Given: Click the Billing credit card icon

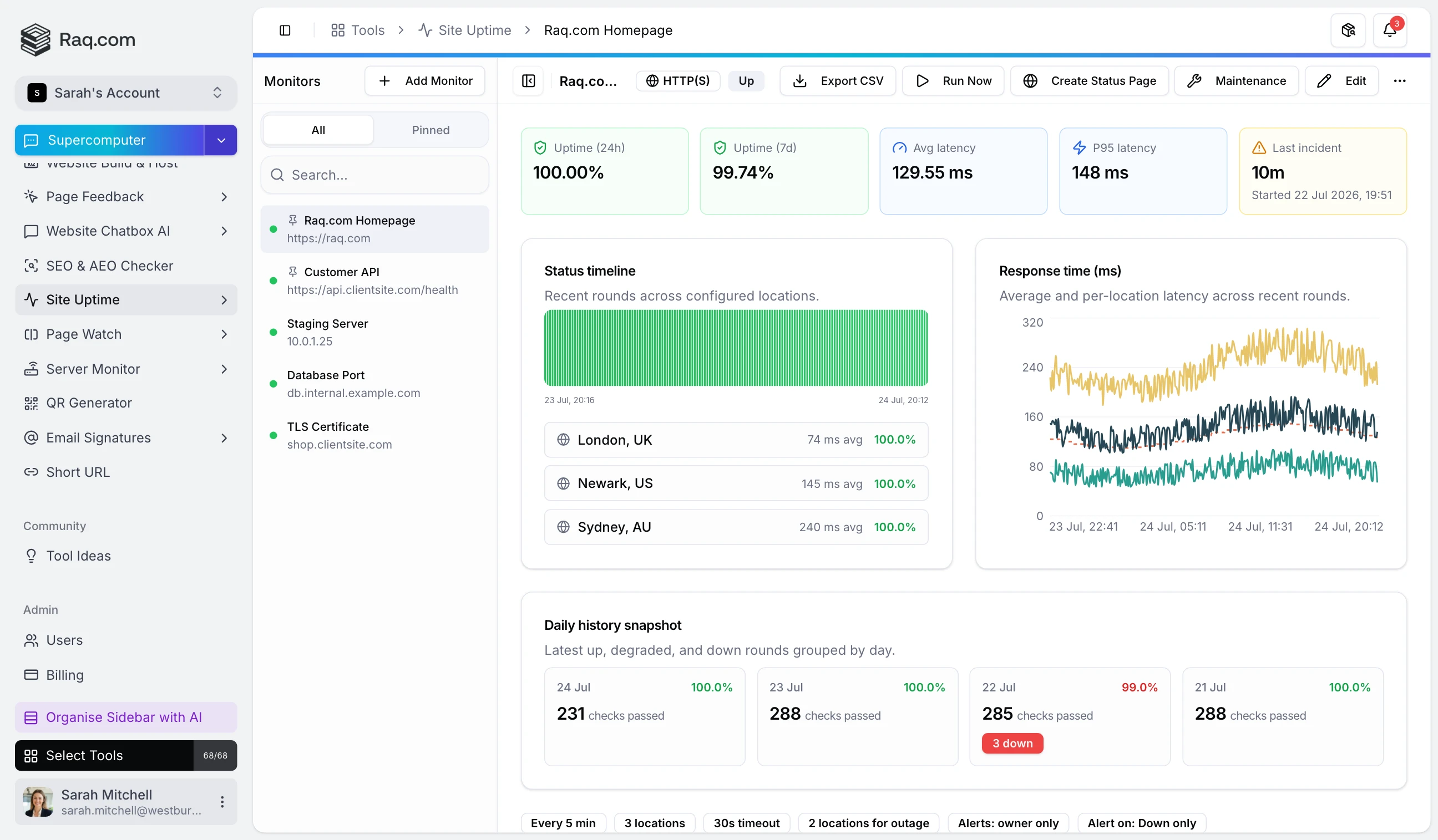Looking at the screenshot, I should (31, 675).
